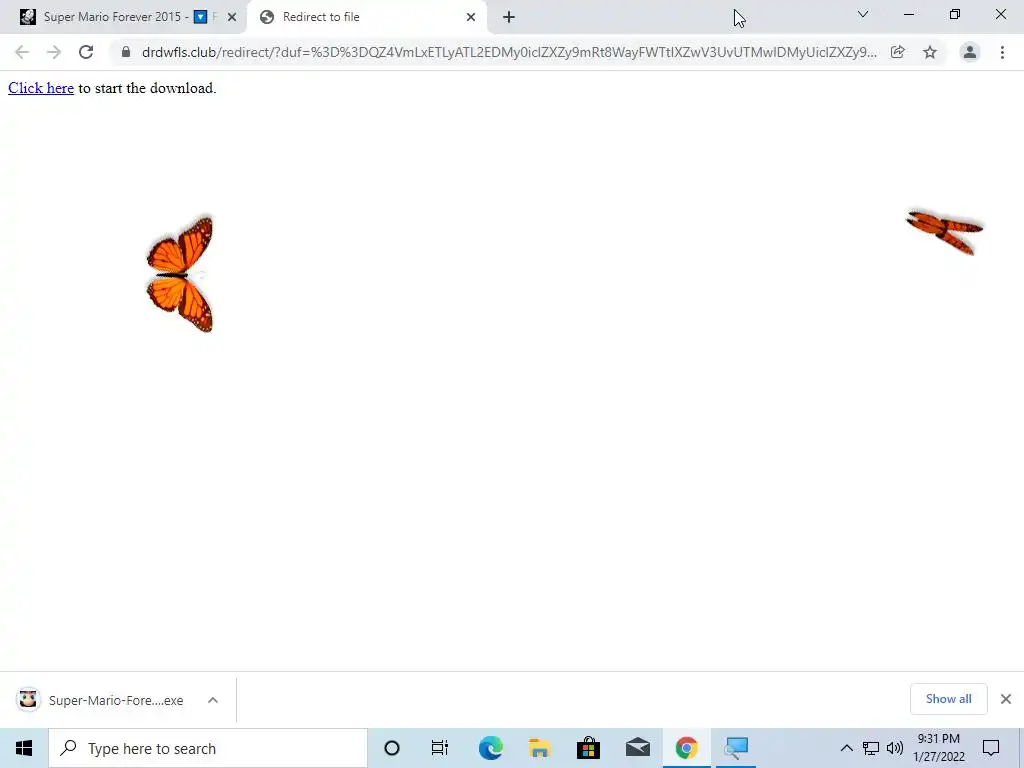Show hidden system tray icons
Screen dimensions: 1024x768
point(846,748)
